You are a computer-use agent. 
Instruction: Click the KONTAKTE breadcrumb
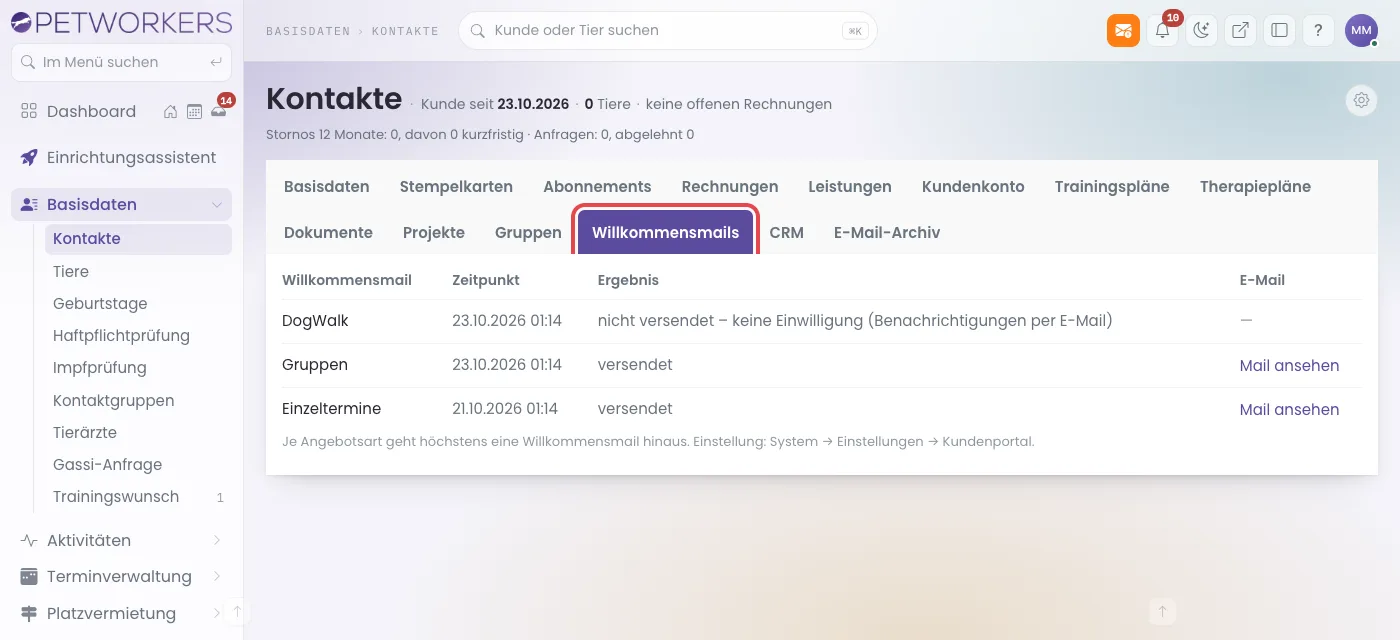coord(405,31)
